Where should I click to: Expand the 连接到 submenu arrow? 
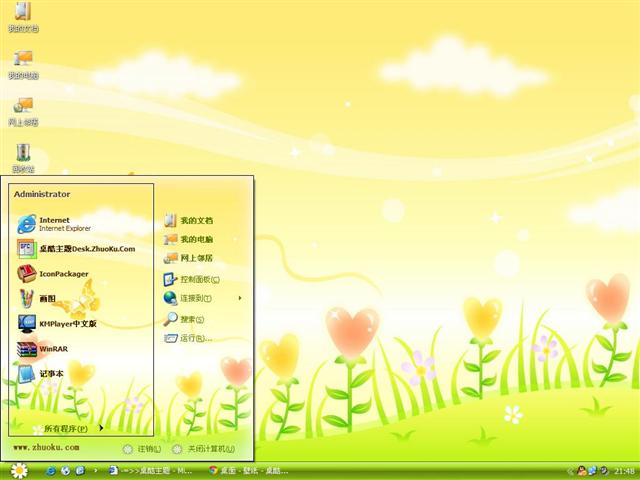point(240,298)
